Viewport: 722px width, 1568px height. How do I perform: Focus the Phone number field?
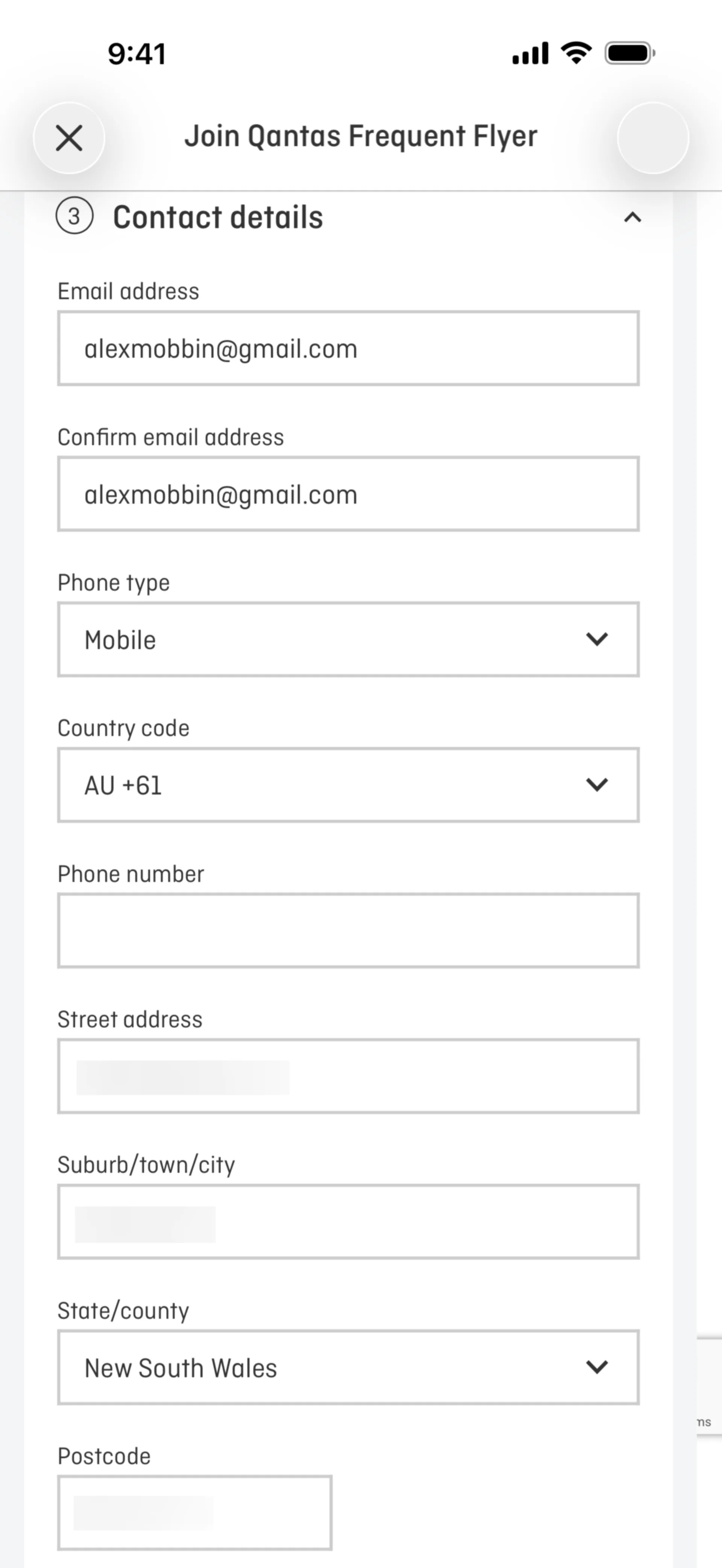coord(348,931)
